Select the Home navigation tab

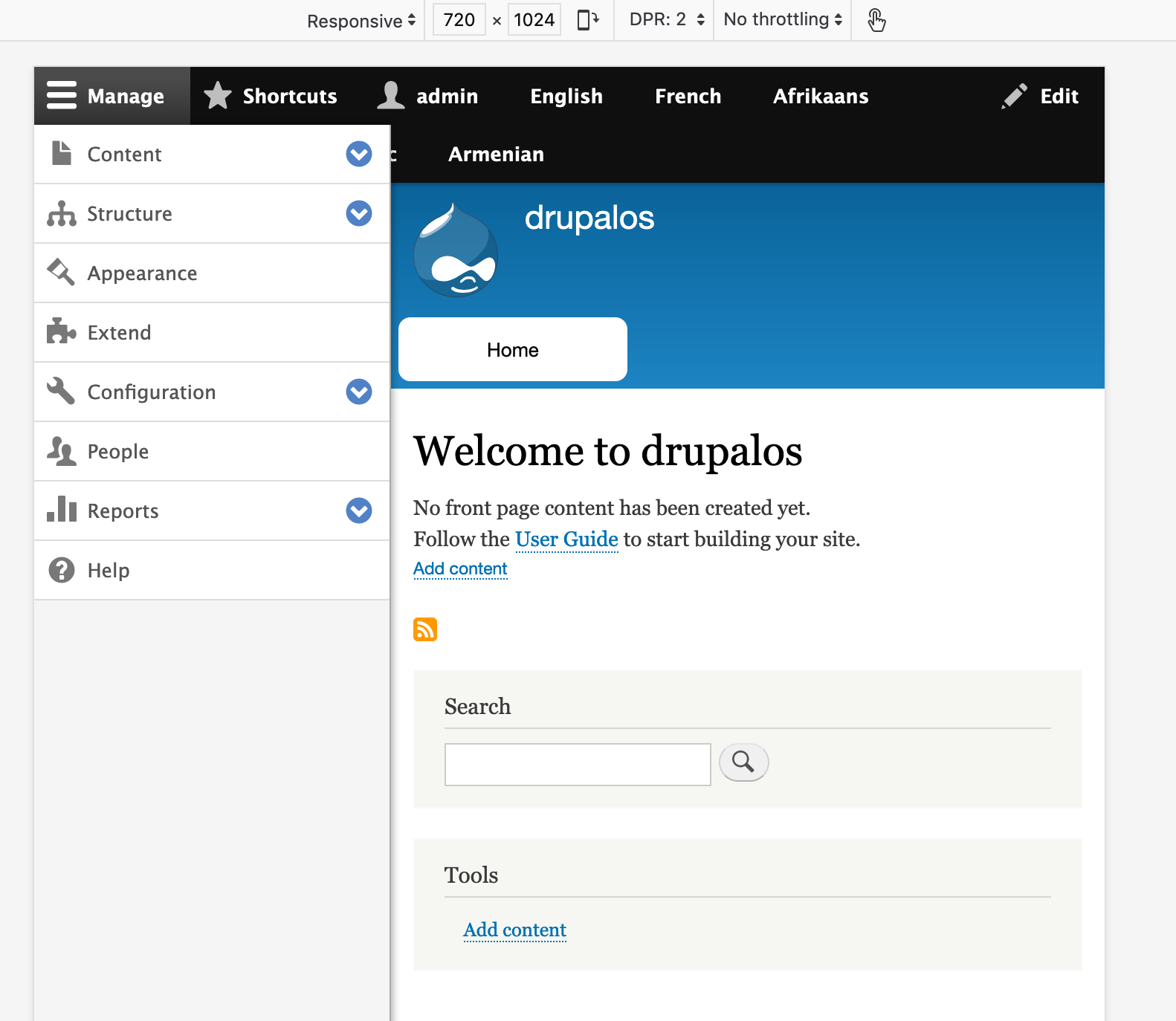point(513,349)
